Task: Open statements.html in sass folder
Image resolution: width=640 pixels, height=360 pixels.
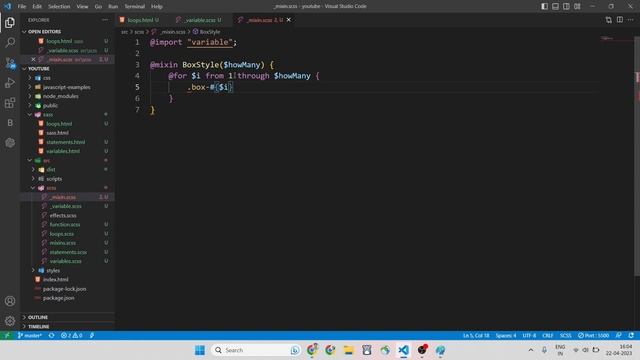Action: click(x=65, y=142)
